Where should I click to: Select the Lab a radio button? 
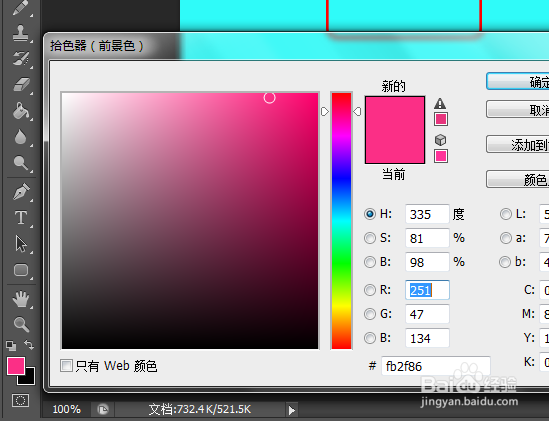click(506, 238)
